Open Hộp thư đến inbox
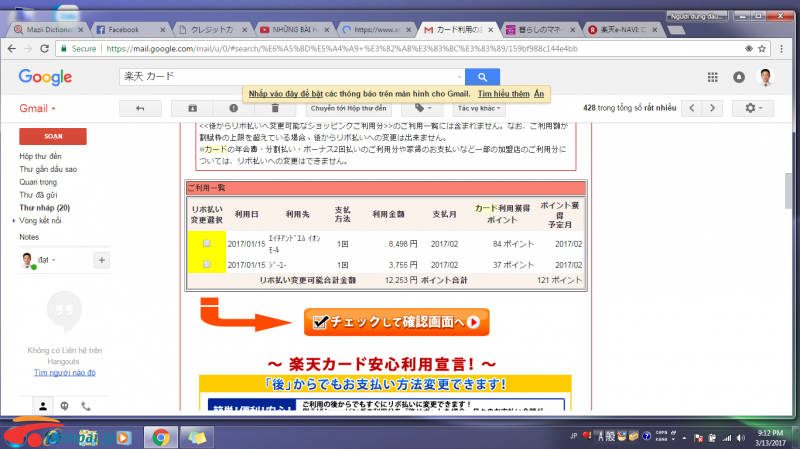This screenshot has width=800, height=449. tap(40, 156)
